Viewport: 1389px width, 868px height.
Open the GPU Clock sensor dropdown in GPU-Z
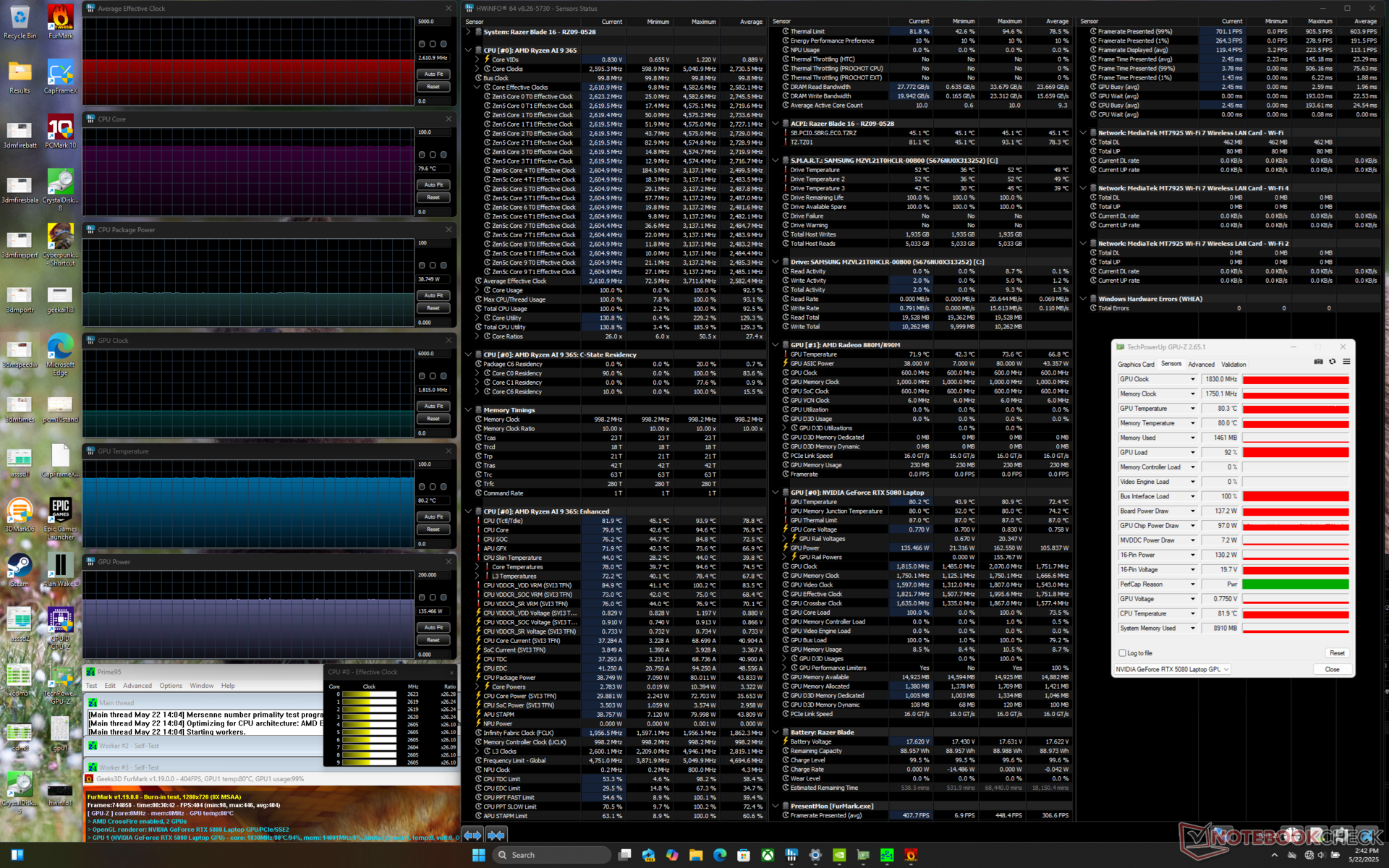coord(1193,380)
